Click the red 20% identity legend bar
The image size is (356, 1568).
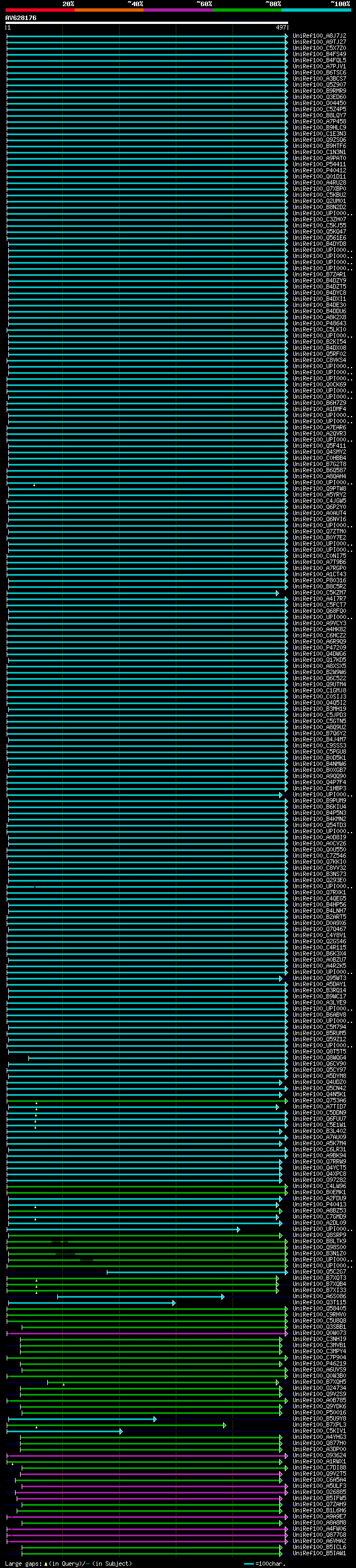[x=39, y=10]
